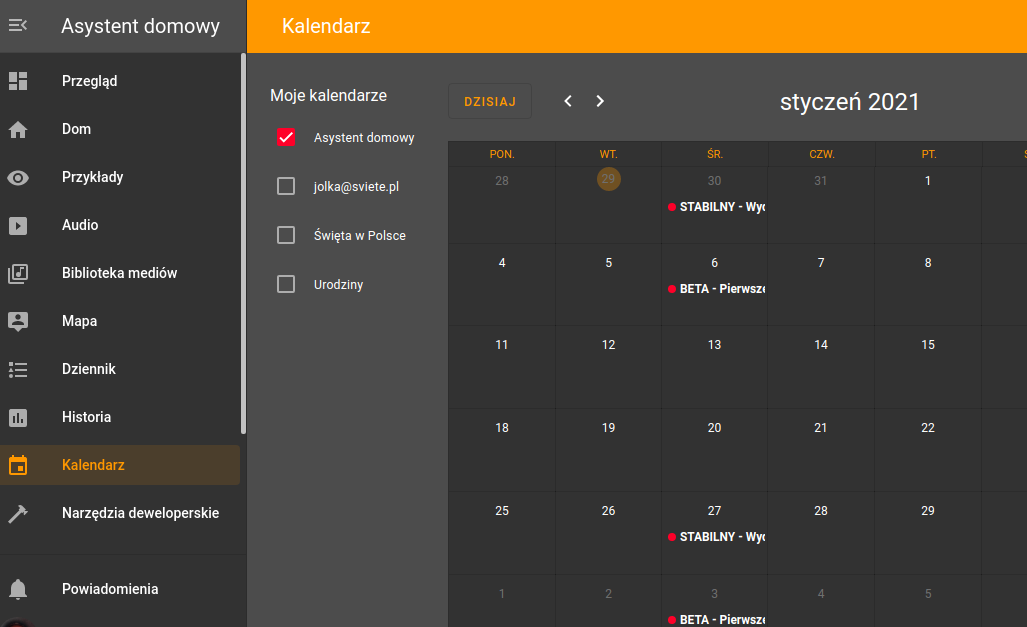This screenshot has width=1027, height=627.
Task: Go to next month arrow
Action: tap(599, 101)
